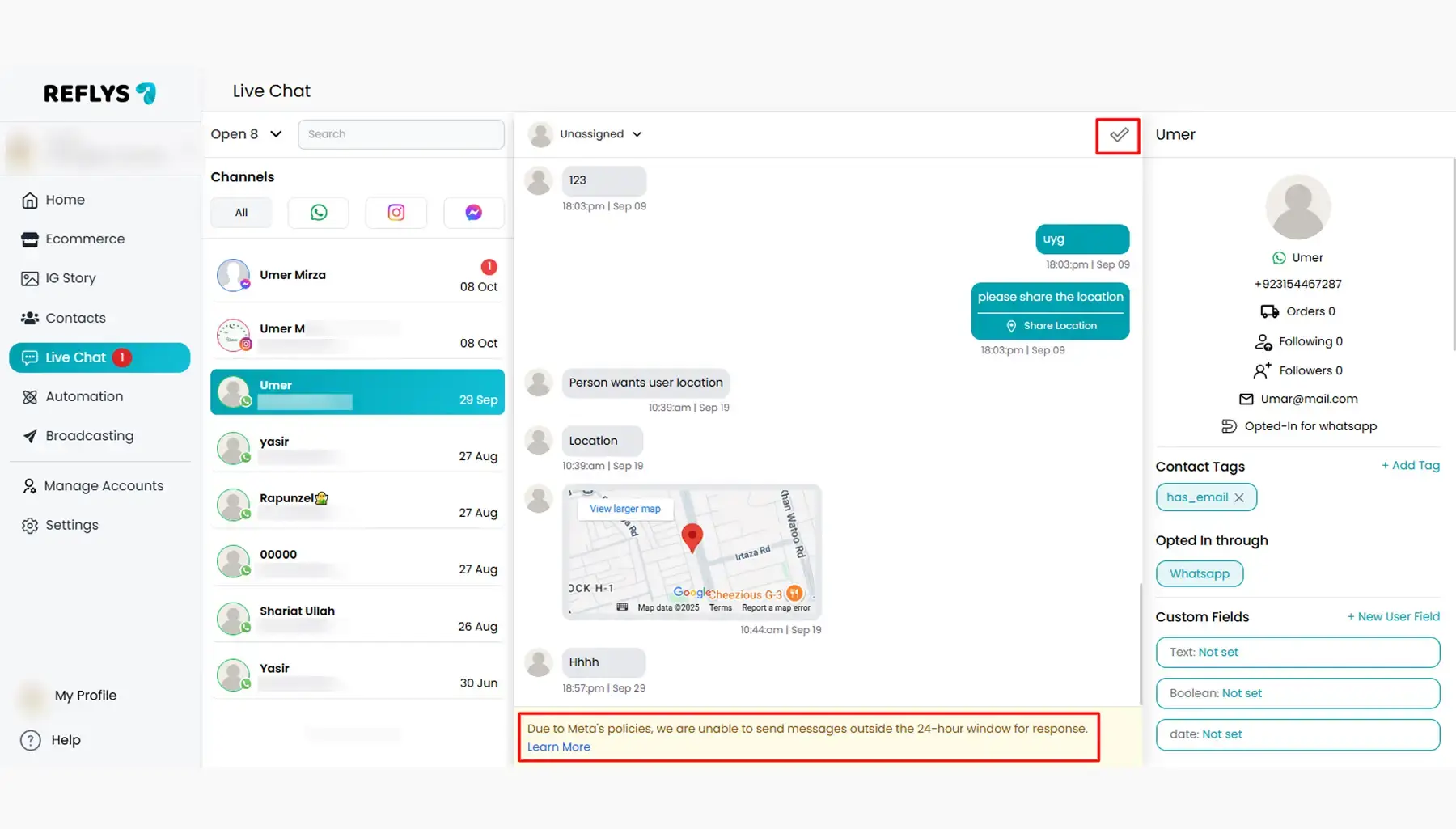Go to Broadcasting in sidebar
Viewport: 1456px width, 829px height.
[x=89, y=436]
